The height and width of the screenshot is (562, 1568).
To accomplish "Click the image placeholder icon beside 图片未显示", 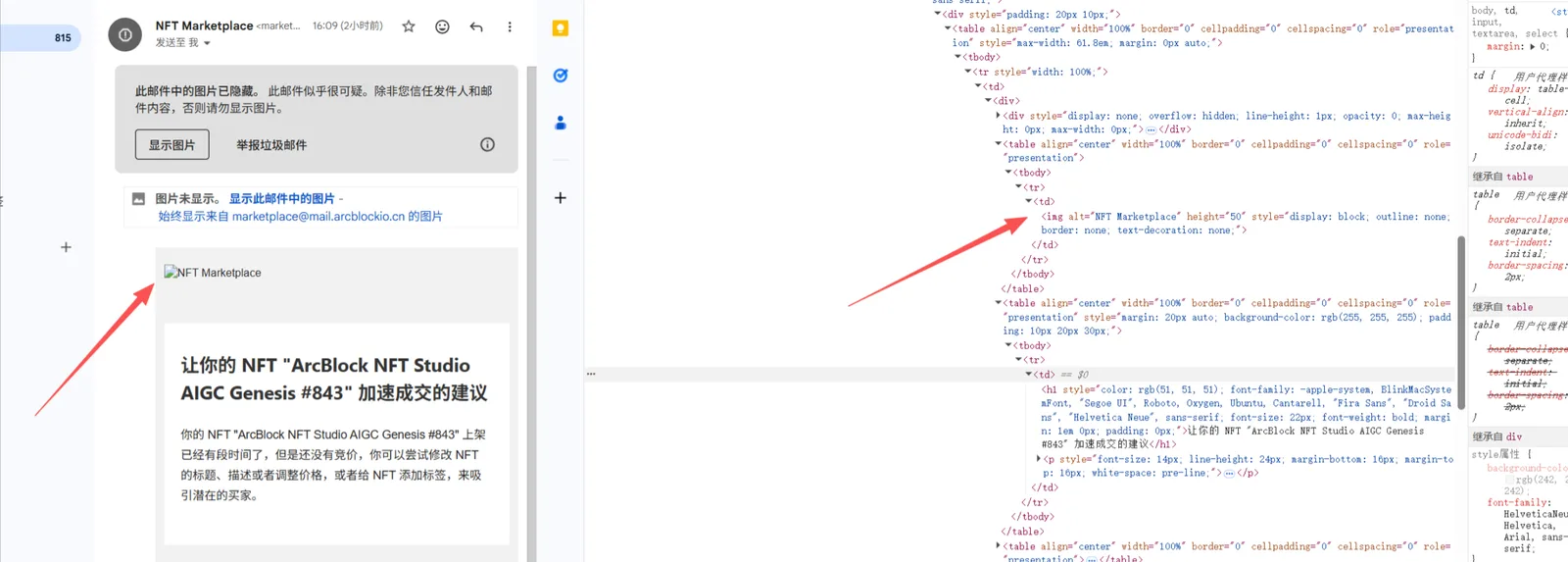I will pos(139,198).
